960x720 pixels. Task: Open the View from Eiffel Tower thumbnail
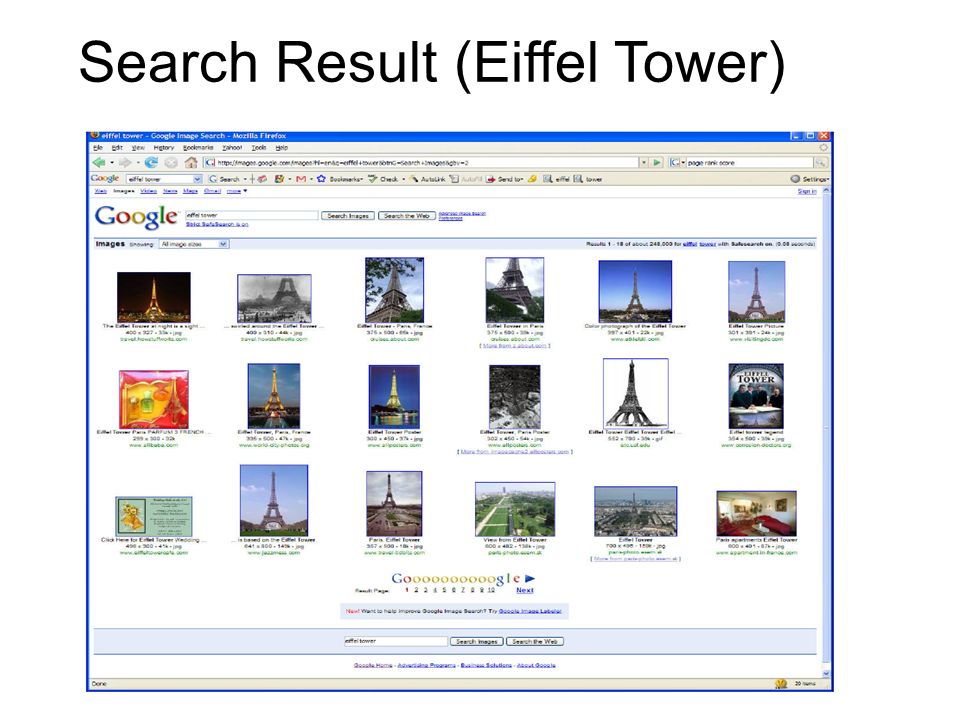(515, 509)
